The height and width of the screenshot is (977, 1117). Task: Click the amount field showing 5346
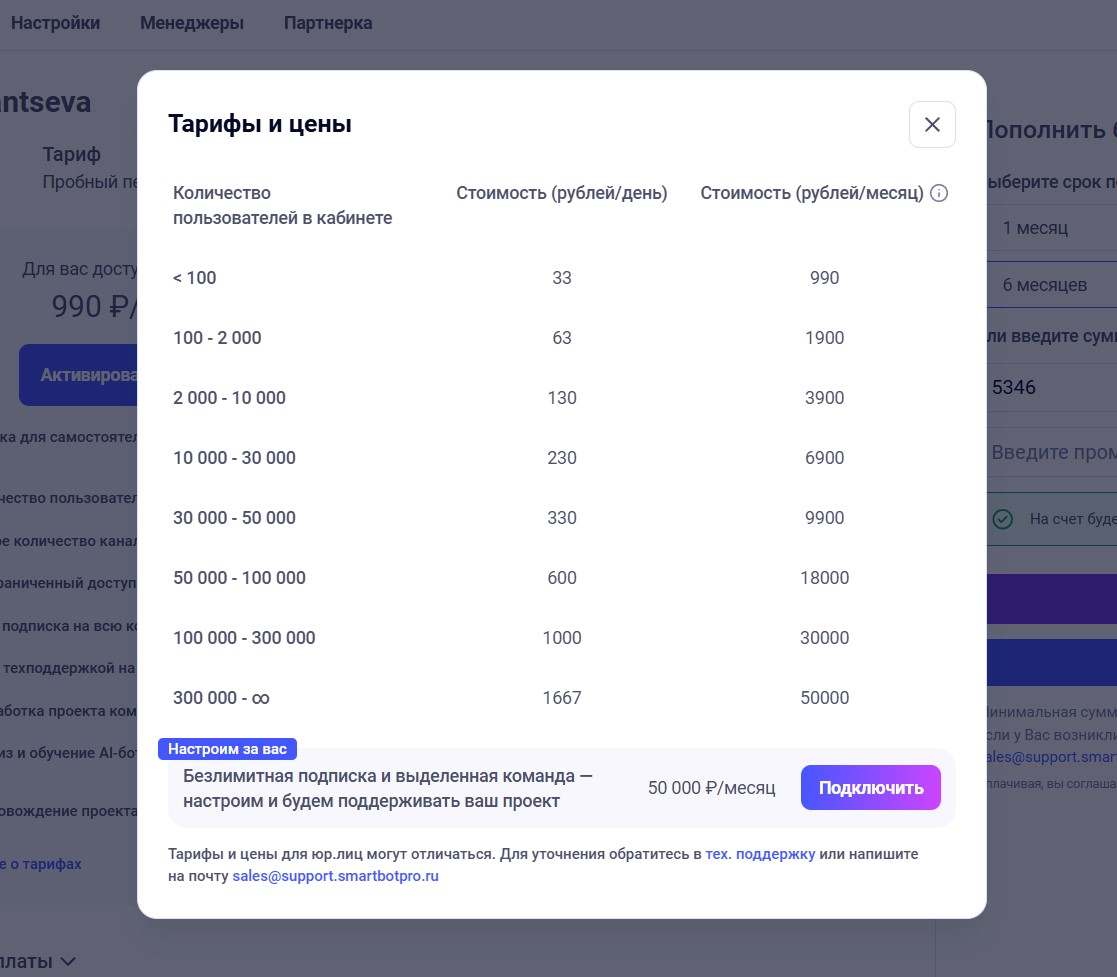pos(1050,387)
